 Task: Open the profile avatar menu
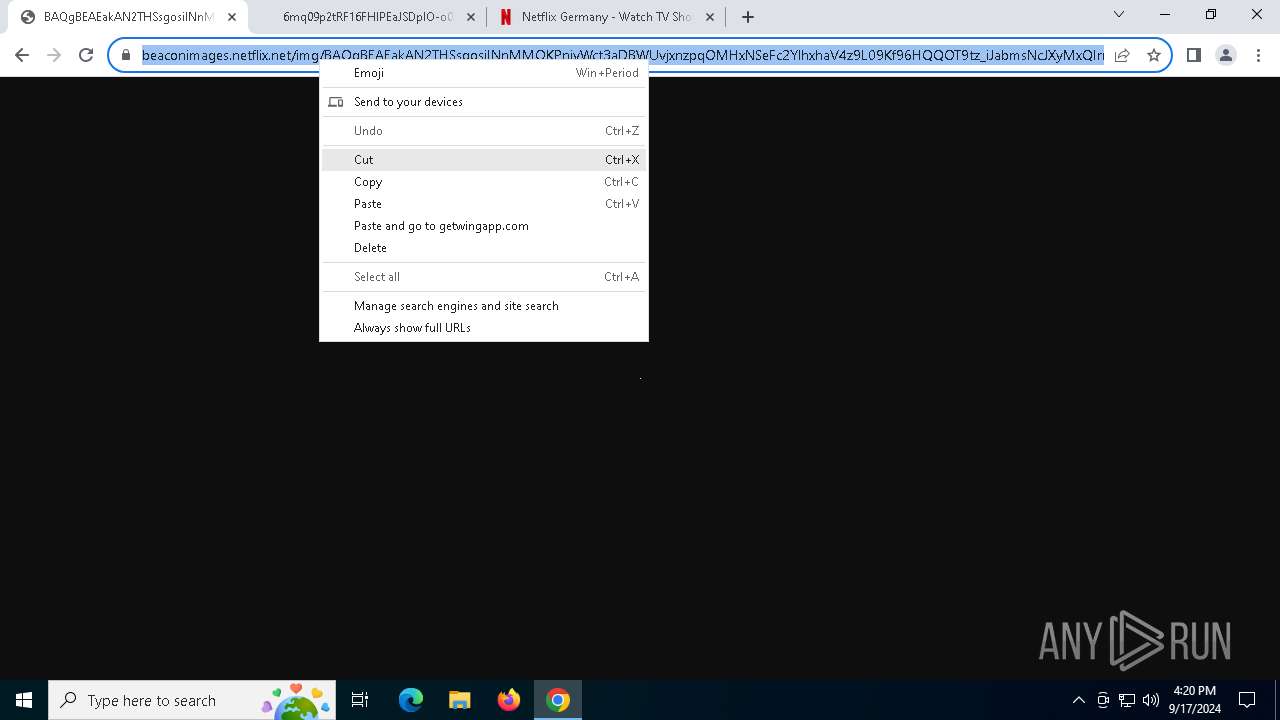click(x=1226, y=55)
